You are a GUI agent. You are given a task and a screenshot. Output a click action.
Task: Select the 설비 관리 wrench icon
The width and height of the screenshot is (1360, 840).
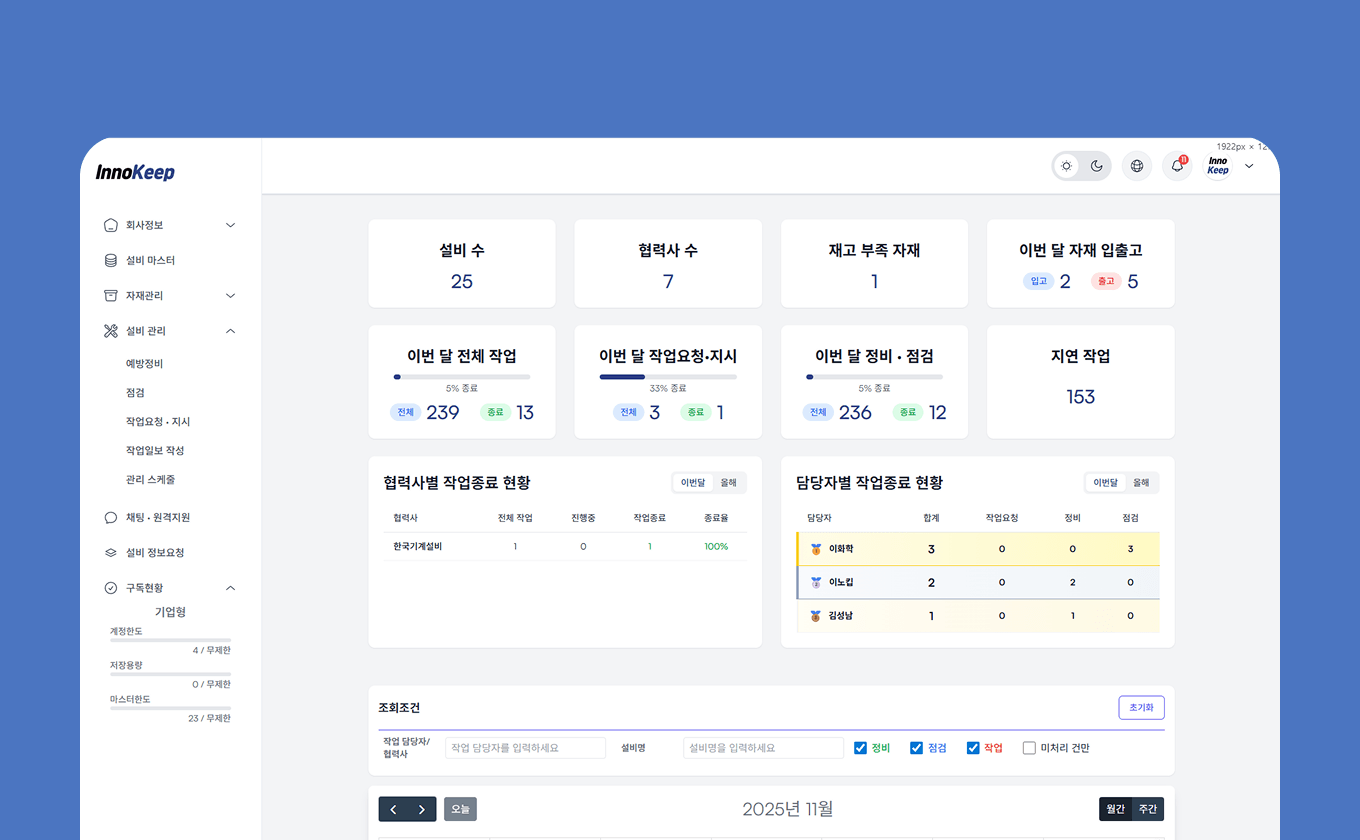(110, 330)
